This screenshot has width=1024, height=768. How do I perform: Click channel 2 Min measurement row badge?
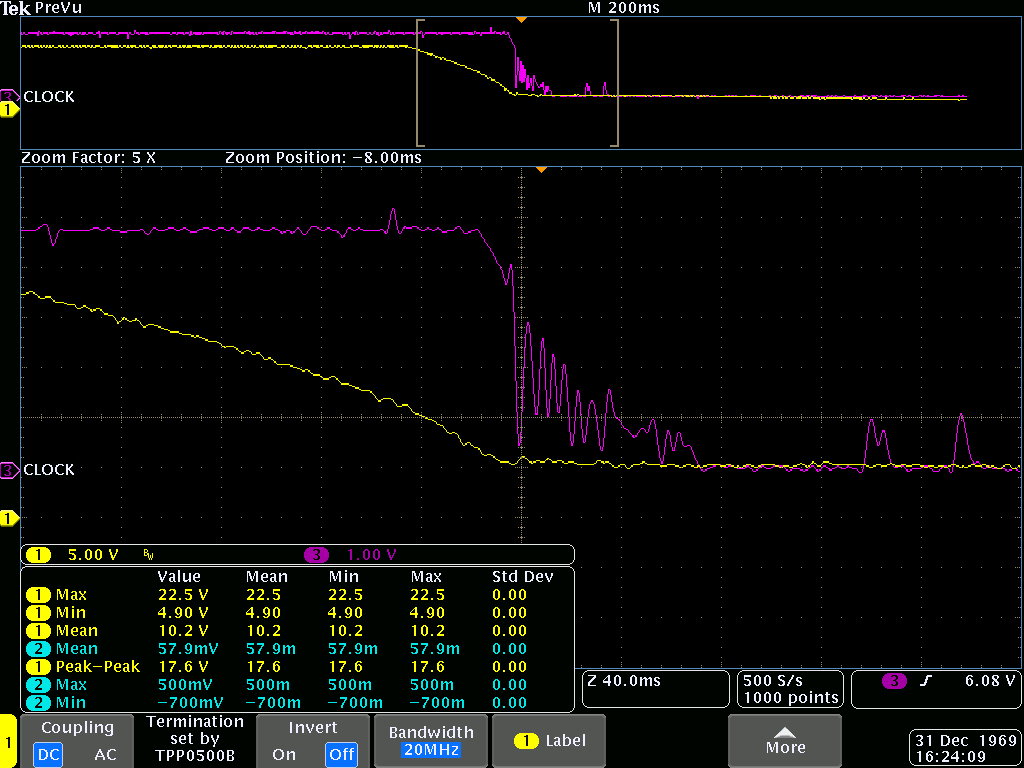(x=38, y=703)
